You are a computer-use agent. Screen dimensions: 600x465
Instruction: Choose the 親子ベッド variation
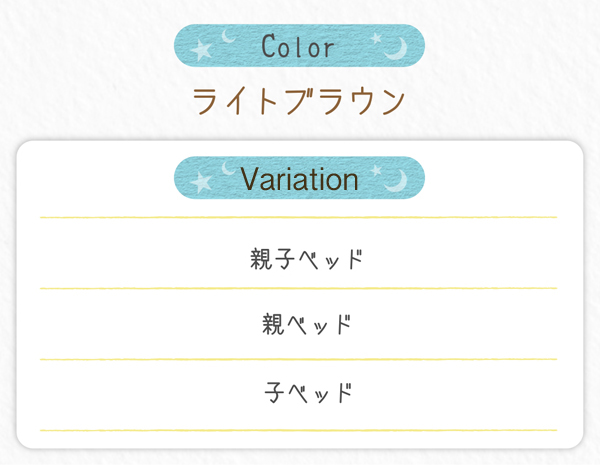click(307, 259)
